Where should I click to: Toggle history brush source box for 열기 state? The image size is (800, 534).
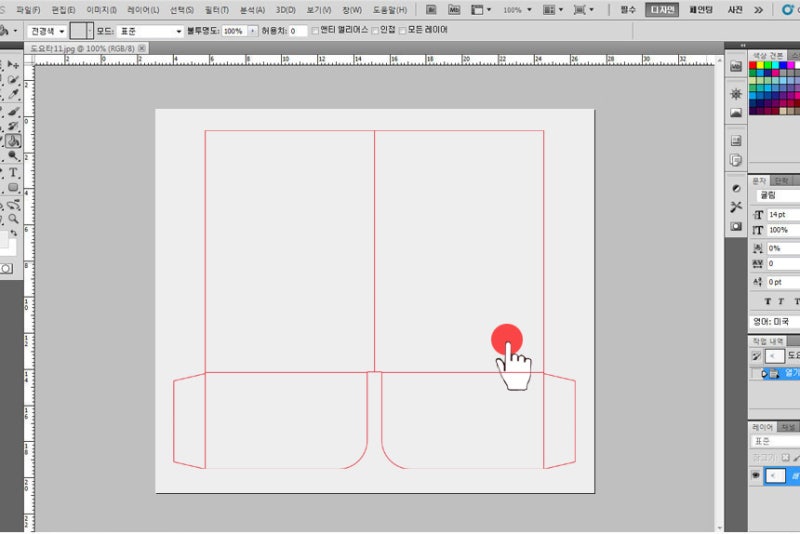pos(755,374)
